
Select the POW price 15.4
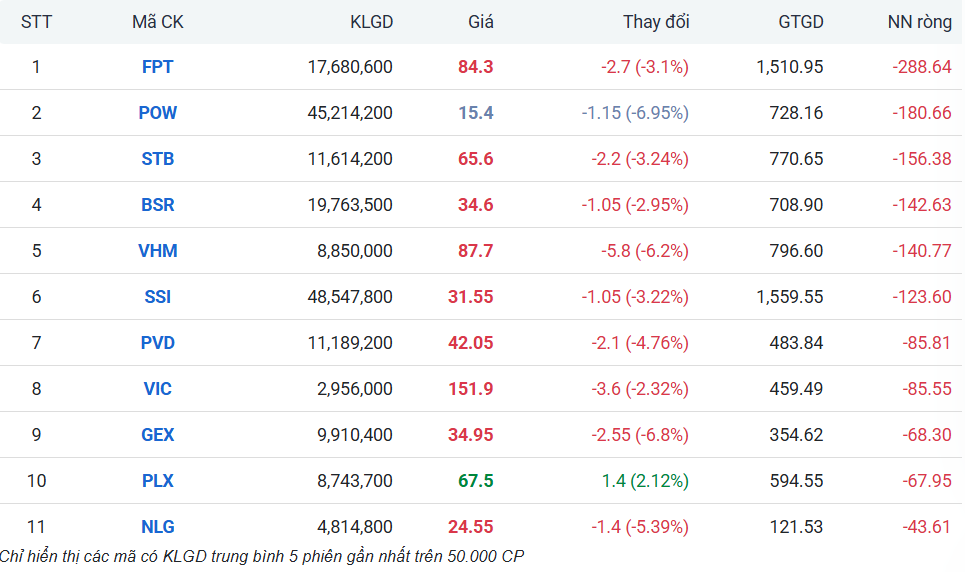(476, 113)
